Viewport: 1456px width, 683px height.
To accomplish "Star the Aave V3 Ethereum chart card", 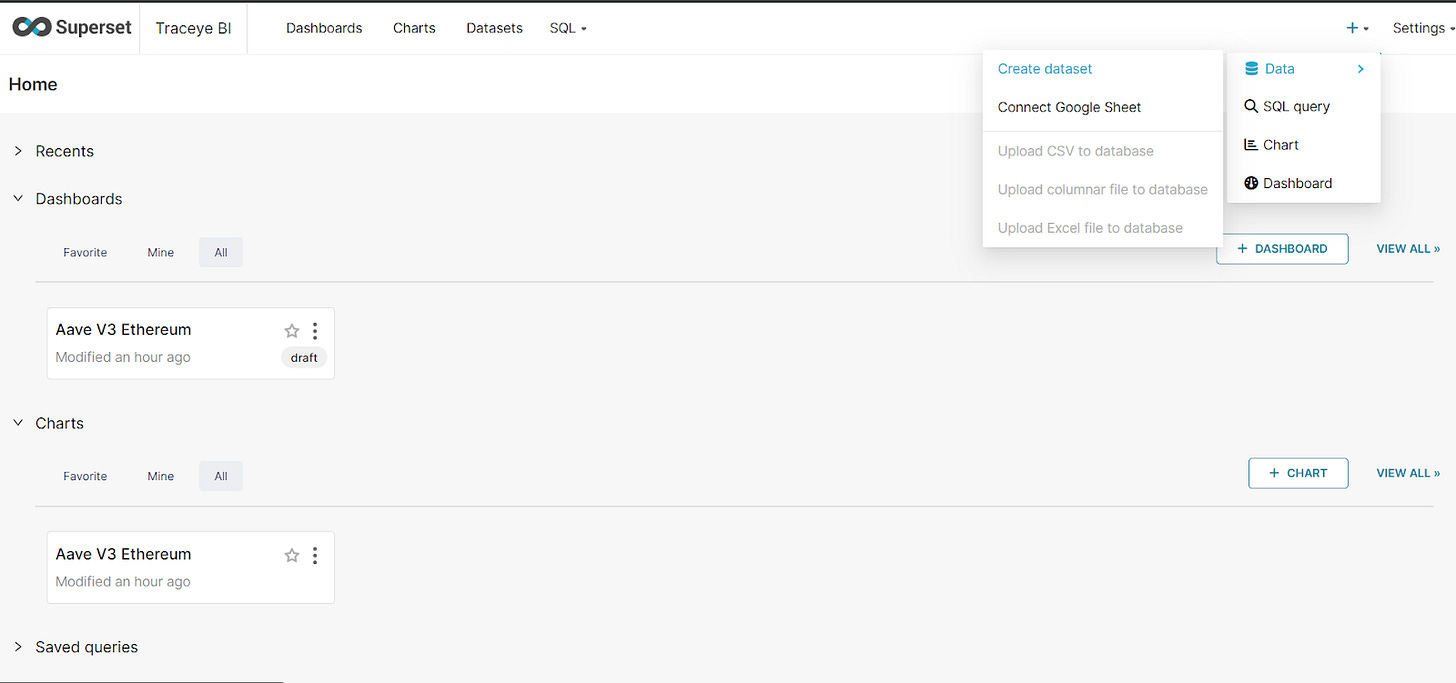I will [x=292, y=555].
